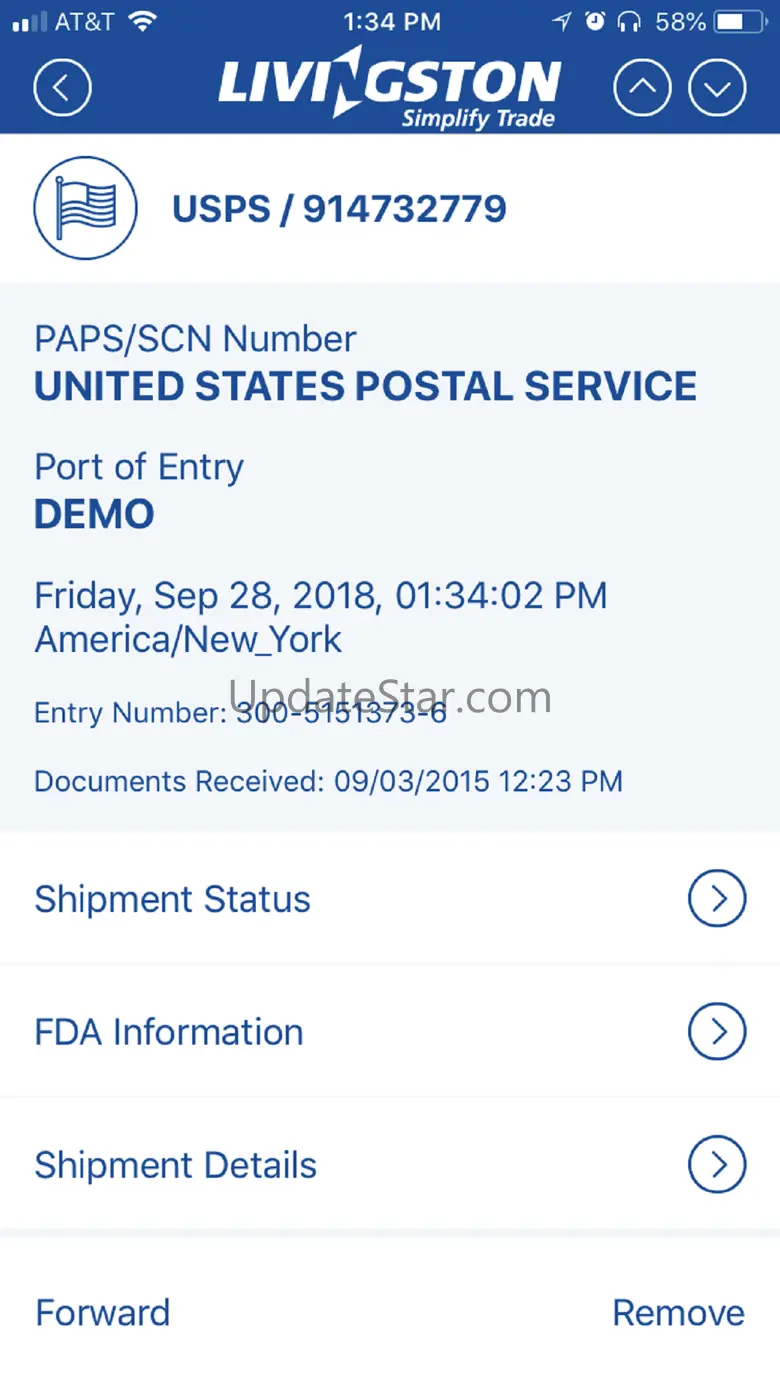Tap the alarm clock status icon

(595, 22)
